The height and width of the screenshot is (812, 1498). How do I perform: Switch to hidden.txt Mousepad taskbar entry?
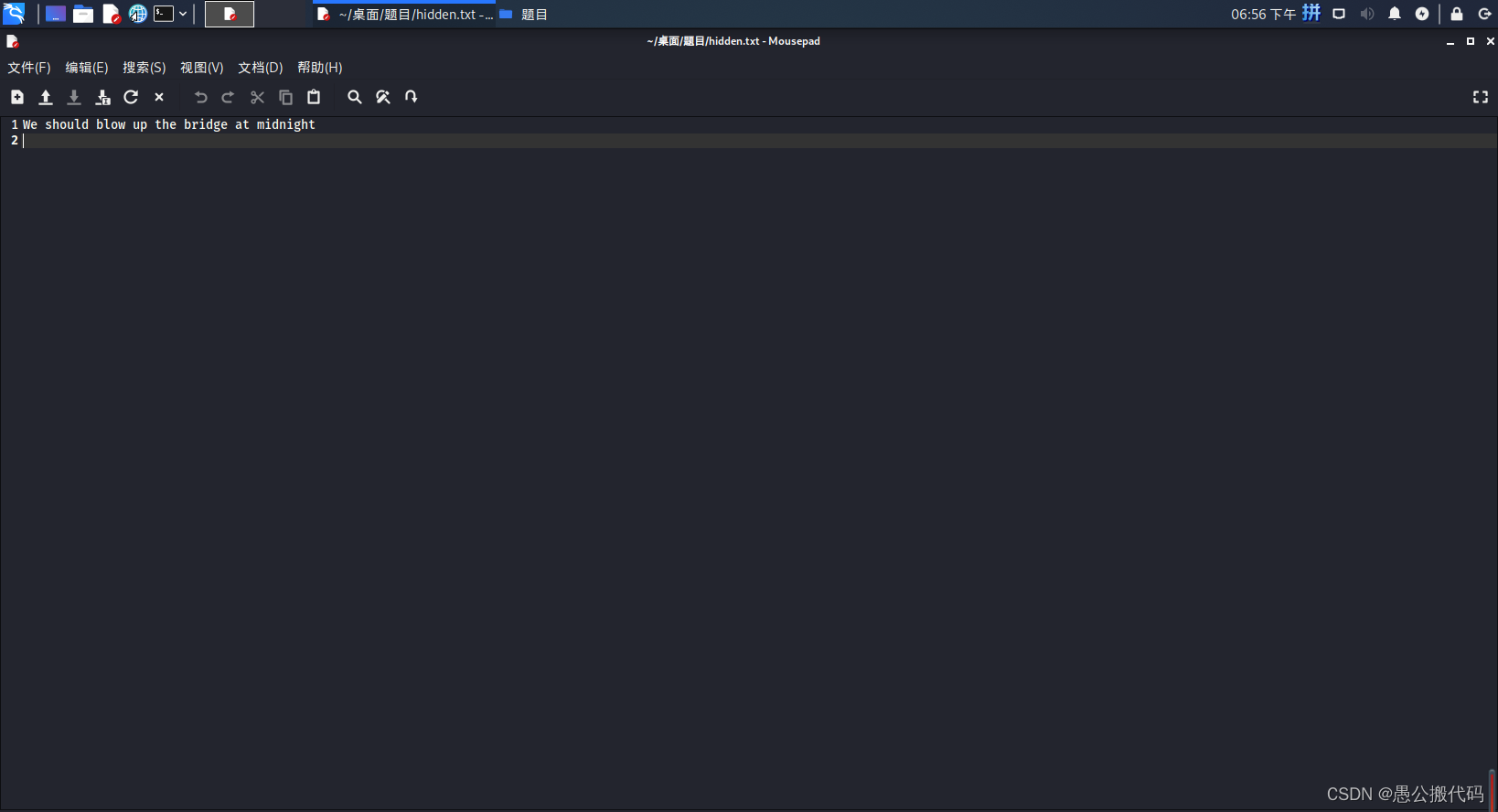pos(404,15)
